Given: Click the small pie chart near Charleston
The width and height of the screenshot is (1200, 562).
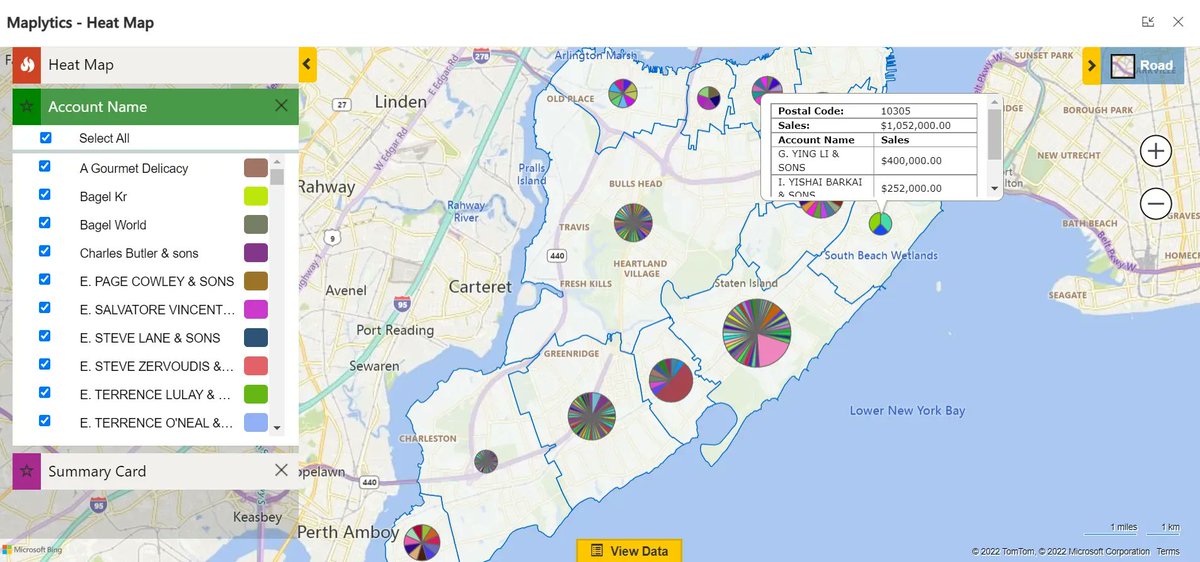Looking at the screenshot, I should pos(486,461).
